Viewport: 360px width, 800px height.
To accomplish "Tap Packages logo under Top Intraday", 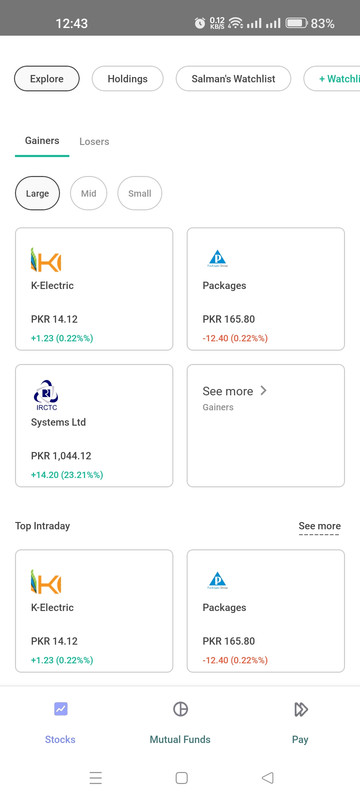I will pos(217,581).
